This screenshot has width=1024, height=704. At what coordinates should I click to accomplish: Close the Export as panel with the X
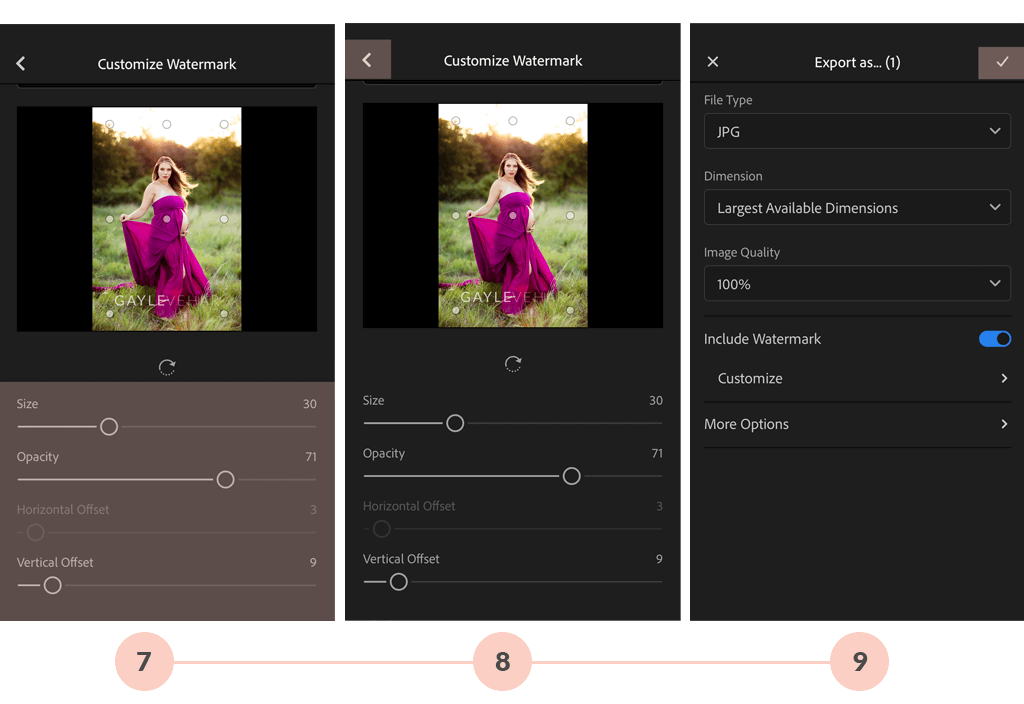pos(712,61)
